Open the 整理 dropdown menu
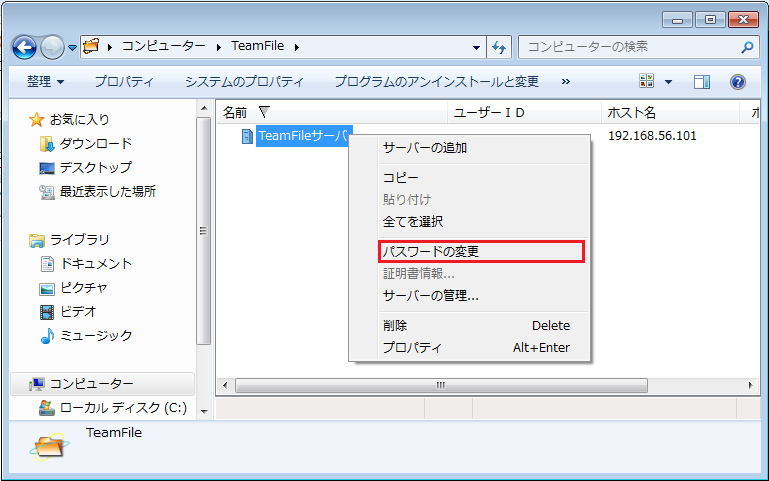The image size is (769, 481). 45,81
